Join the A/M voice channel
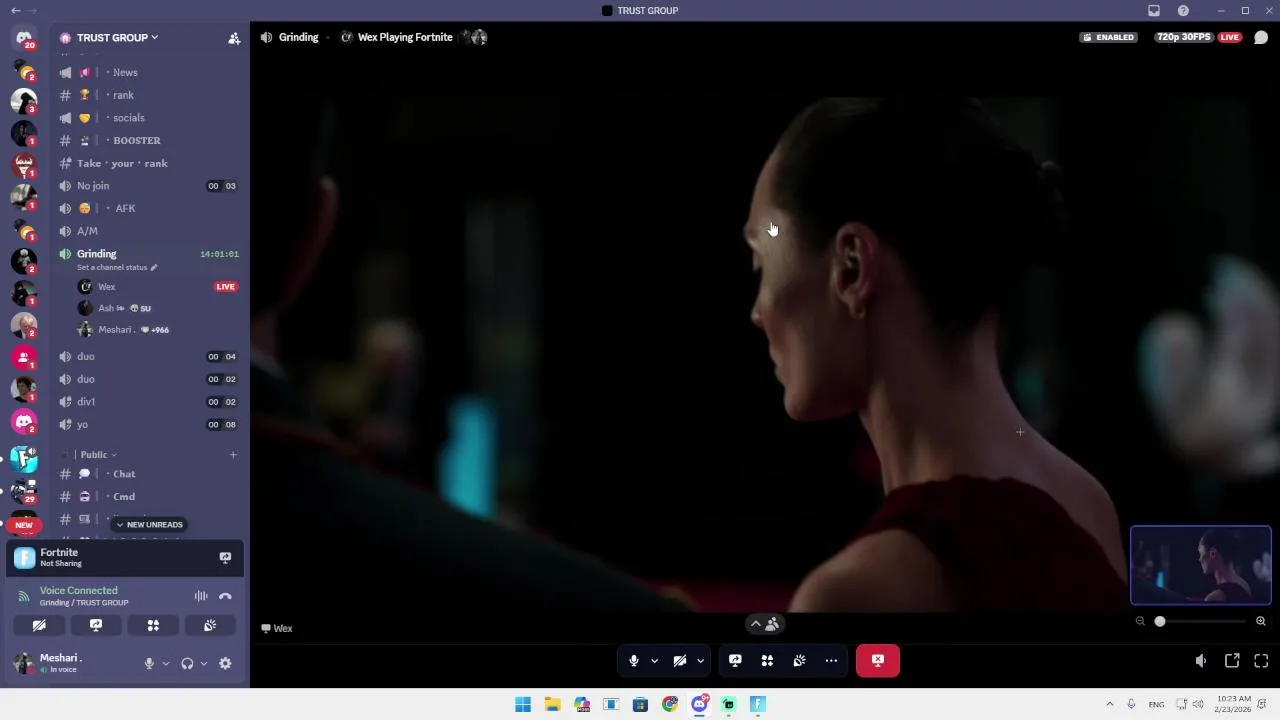The width and height of the screenshot is (1280, 720). 148,231
